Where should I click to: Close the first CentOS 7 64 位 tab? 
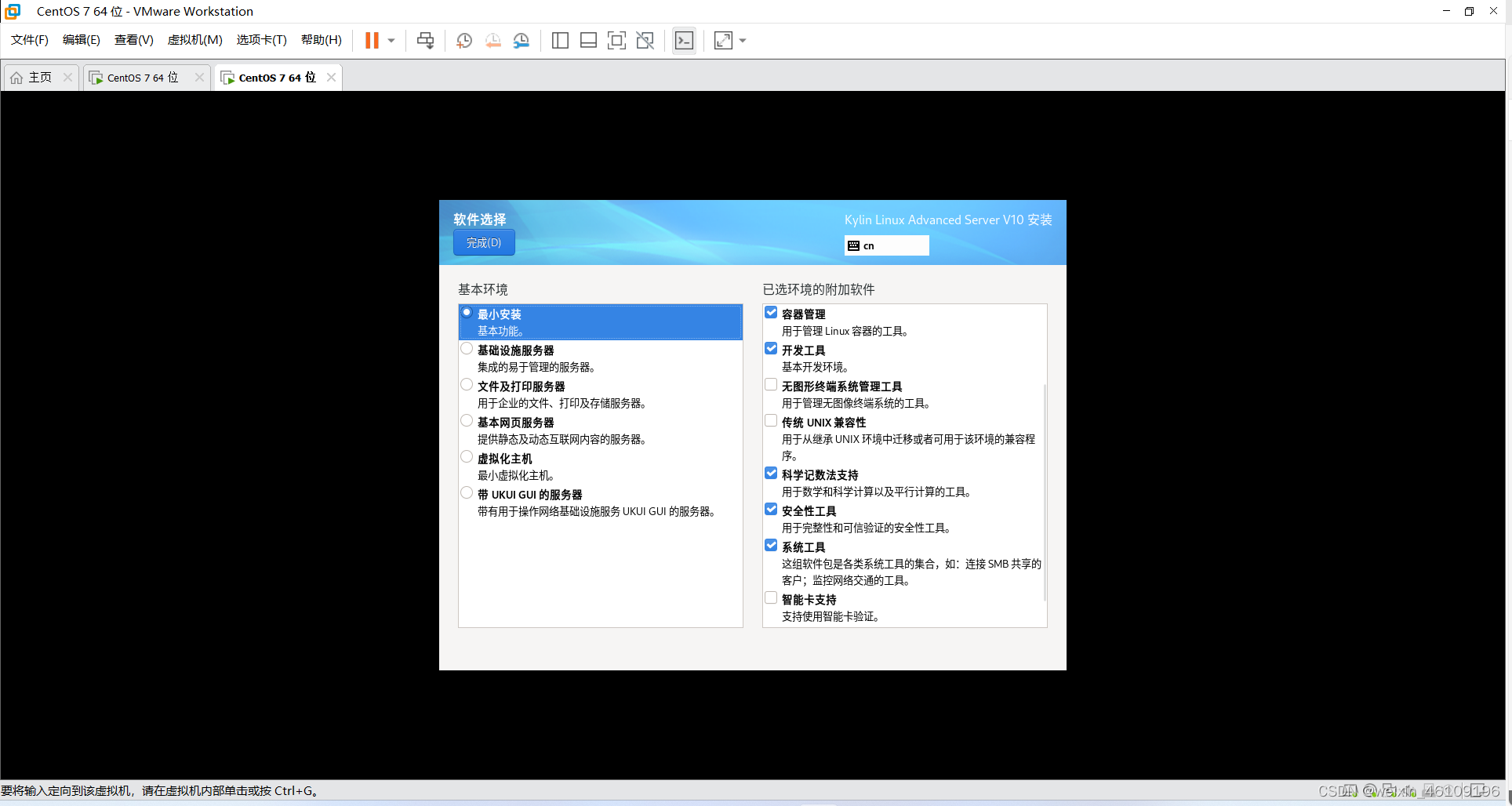(x=199, y=77)
